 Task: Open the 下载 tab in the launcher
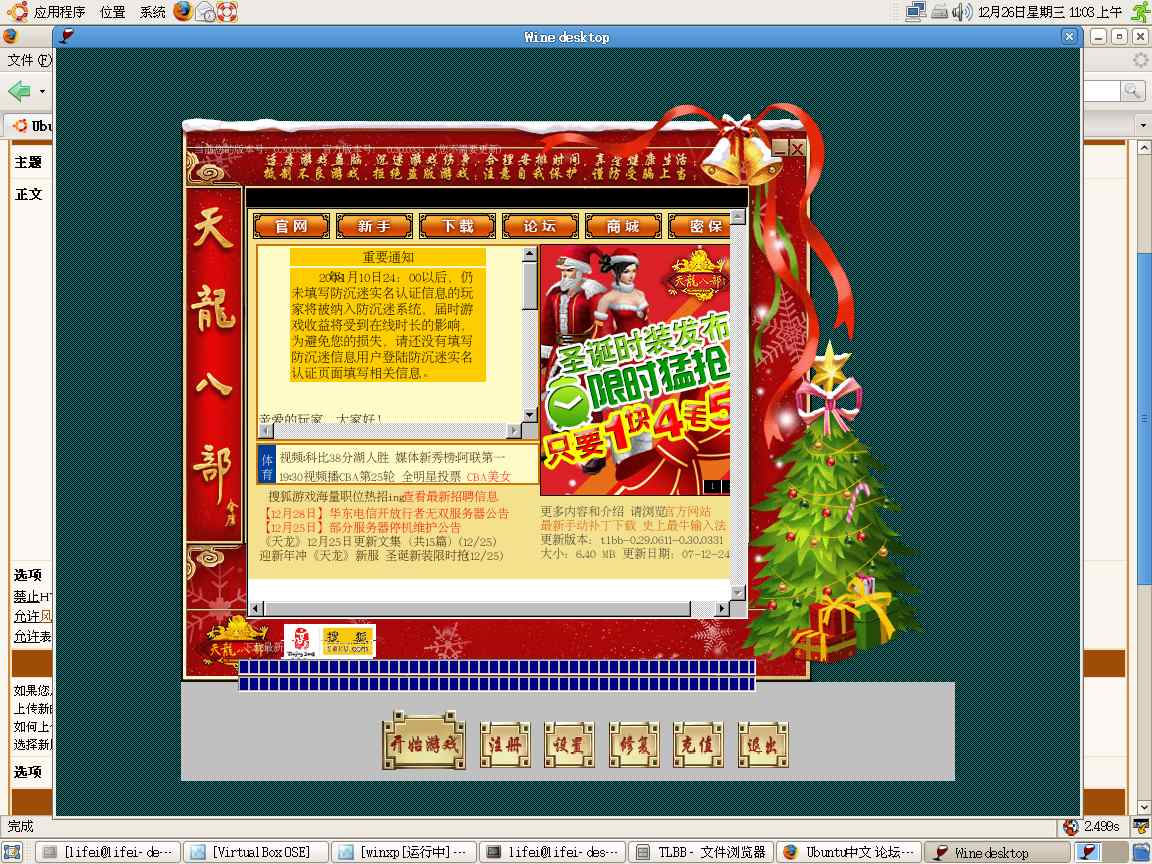pos(458,226)
